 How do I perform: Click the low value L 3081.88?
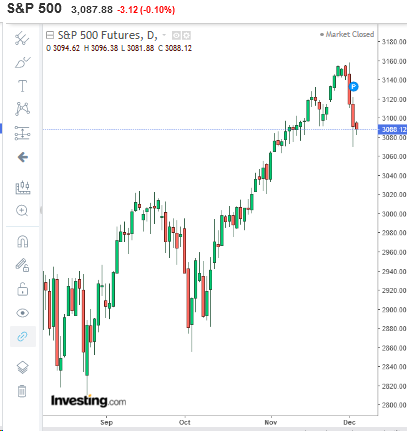[138, 48]
